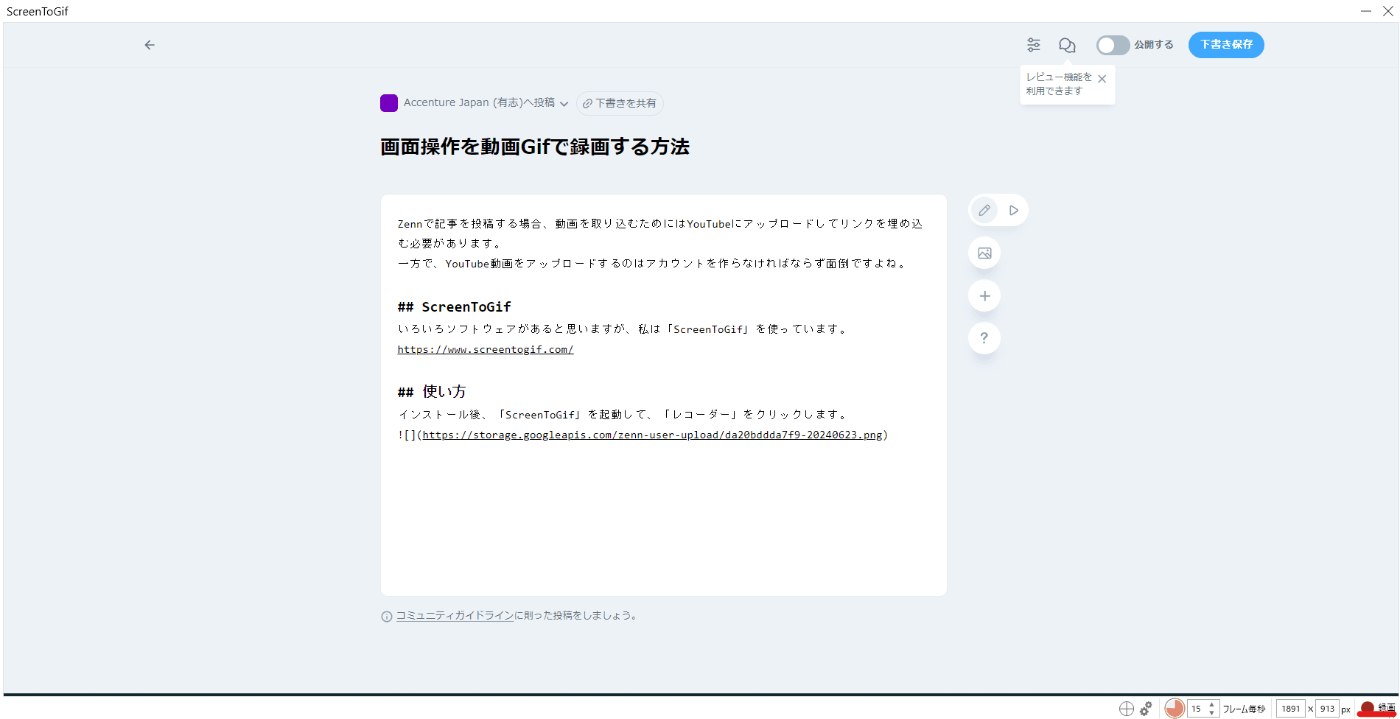This screenshot has height=719, width=1400.
Task: Start recording with 録画 button
Action: [x=1376, y=708]
